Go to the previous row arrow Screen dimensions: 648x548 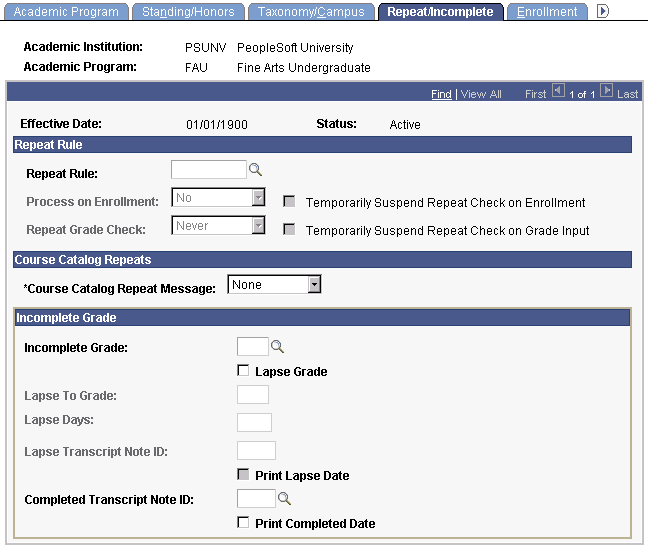click(x=558, y=90)
